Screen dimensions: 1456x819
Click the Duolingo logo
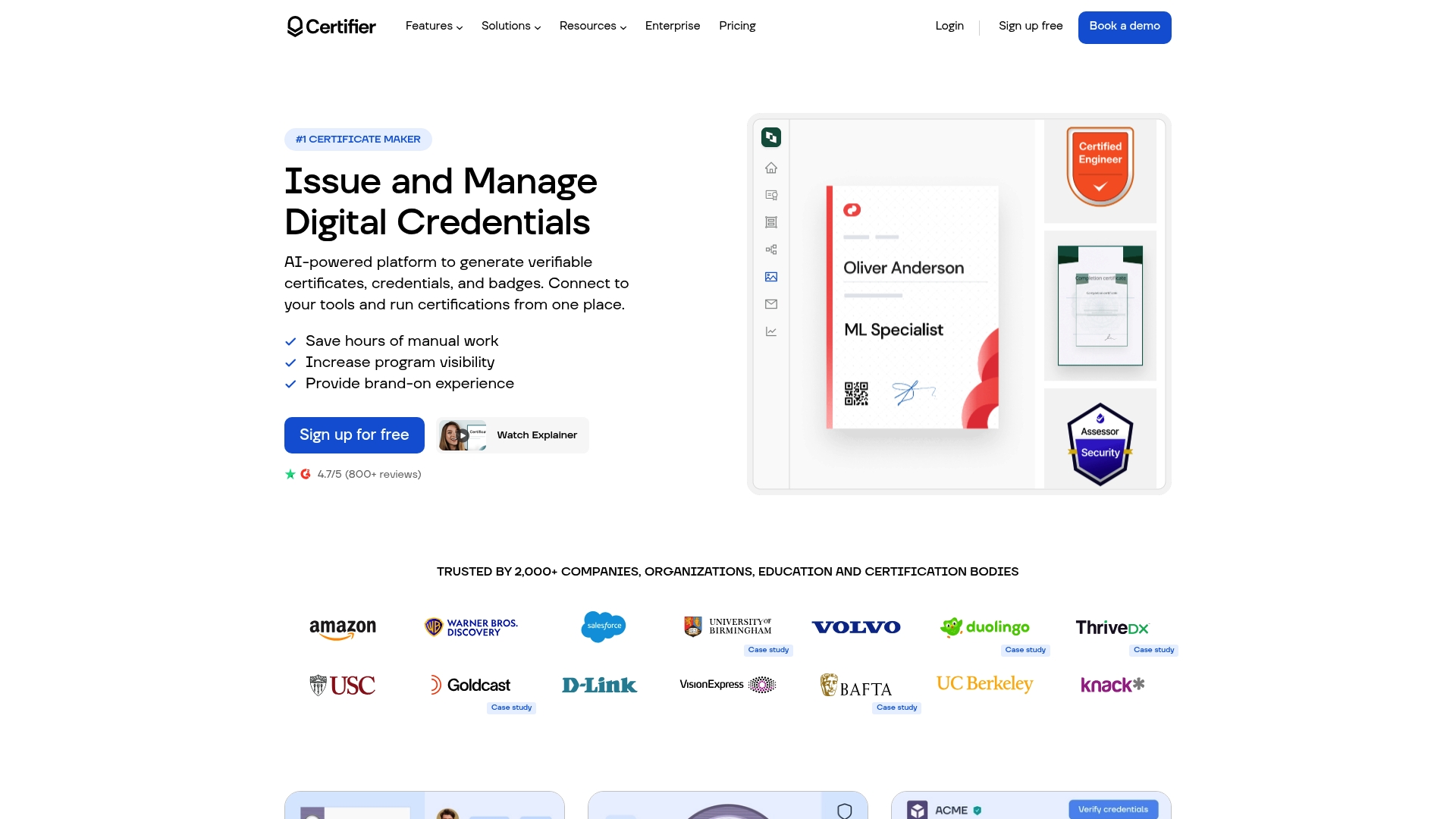985,627
